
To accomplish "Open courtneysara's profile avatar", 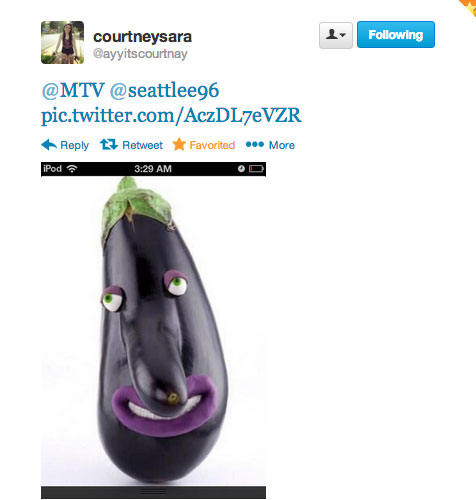I will (x=62, y=42).
